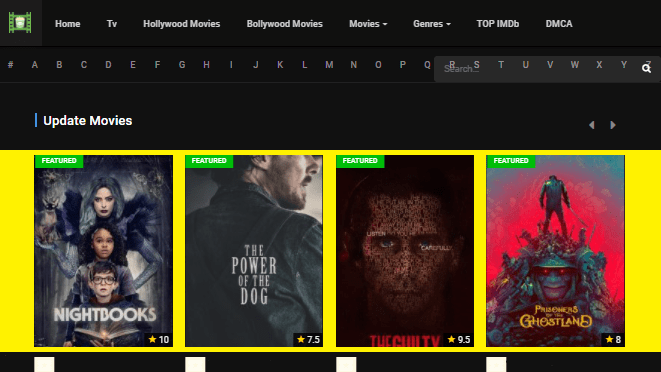Open The Power of the Dog poster
The image size is (661, 372).
tap(254, 251)
